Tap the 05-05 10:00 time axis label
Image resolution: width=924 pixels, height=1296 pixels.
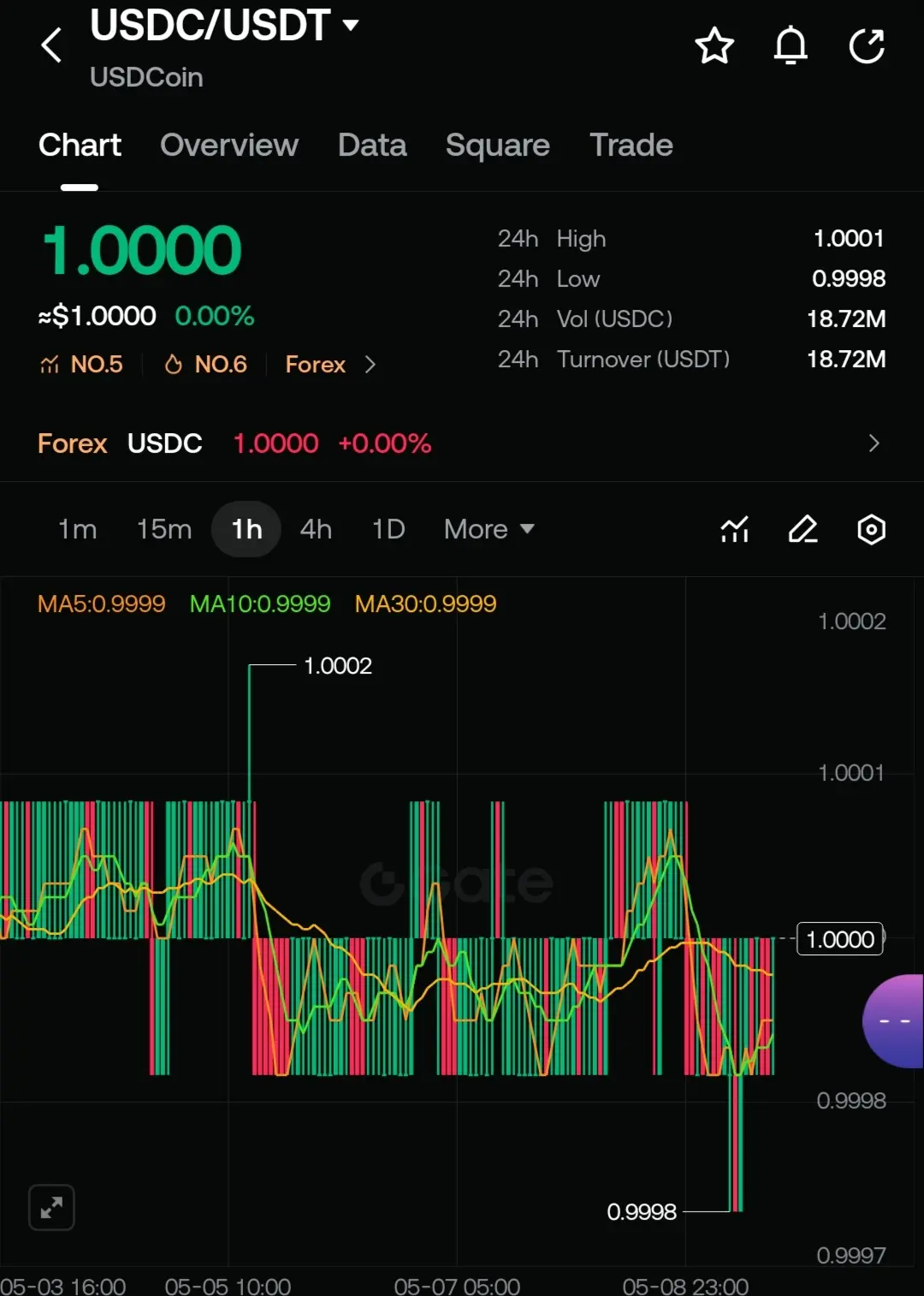click(x=228, y=1286)
